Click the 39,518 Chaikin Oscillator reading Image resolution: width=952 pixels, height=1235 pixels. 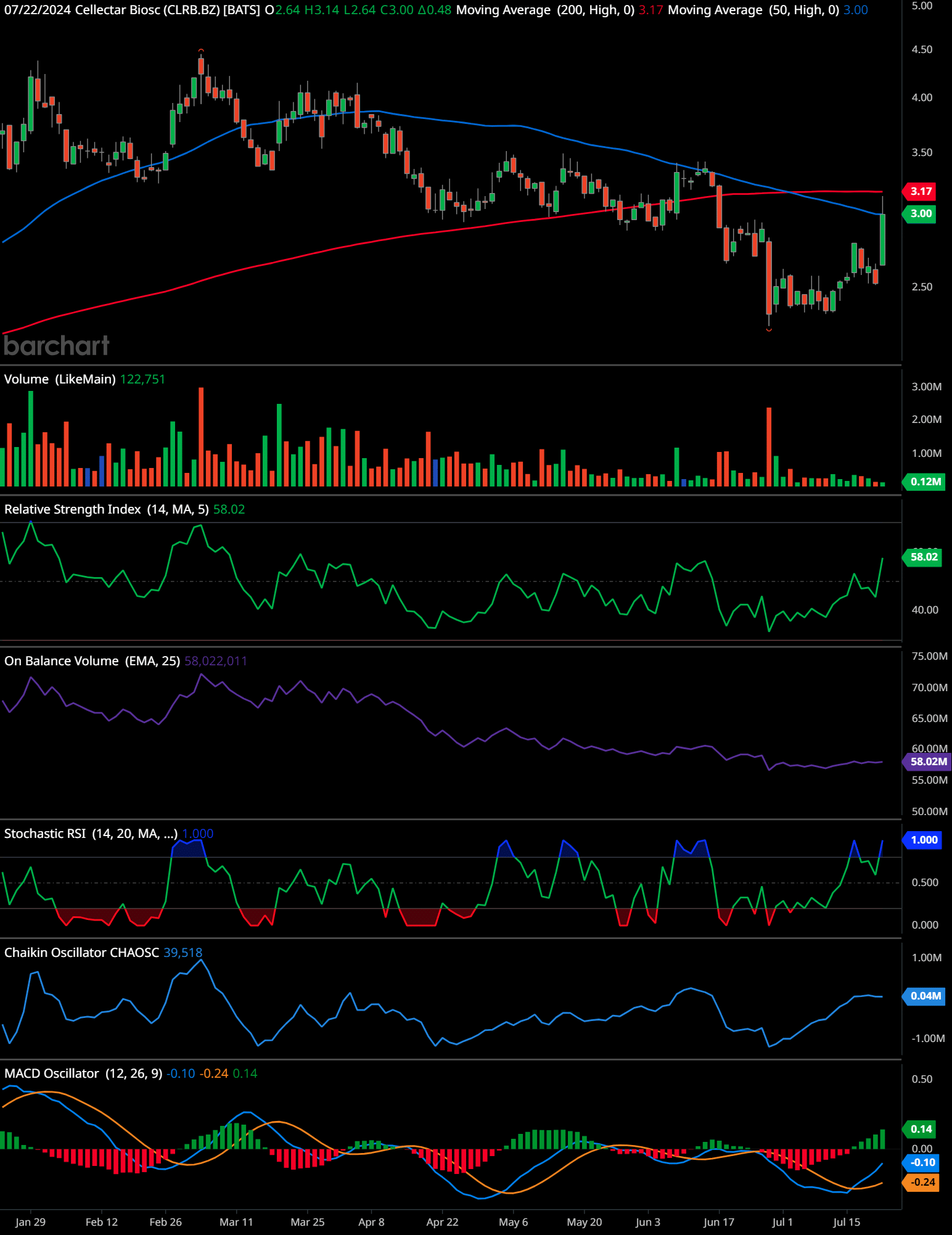click(183, 953)
